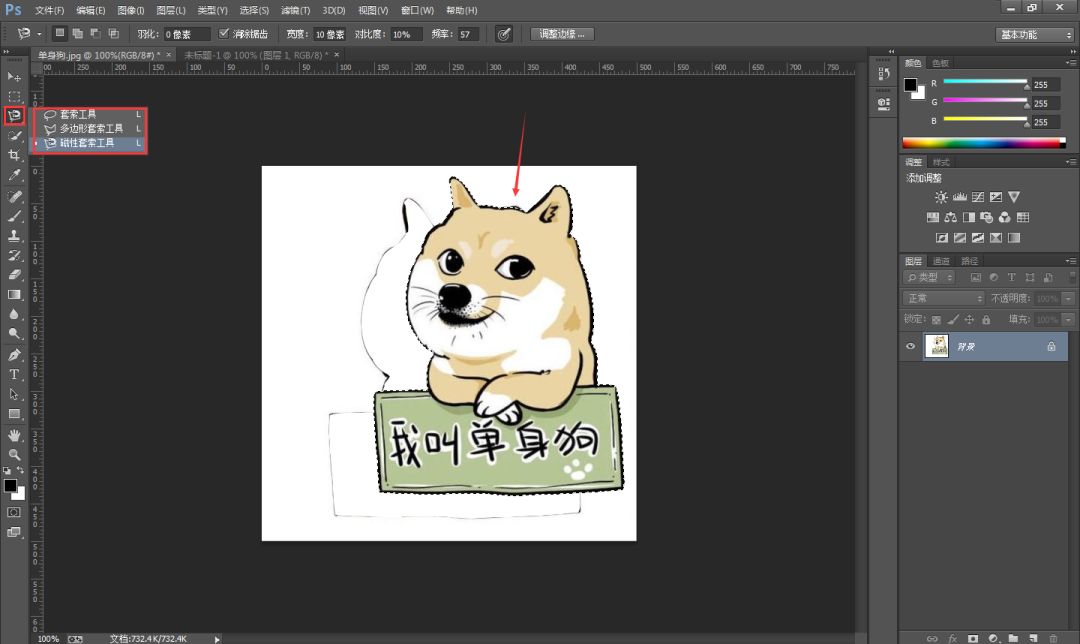Viewport: 1080px width, 644px height.
Task: Choose New Selection mode
Action: (60, 33)
